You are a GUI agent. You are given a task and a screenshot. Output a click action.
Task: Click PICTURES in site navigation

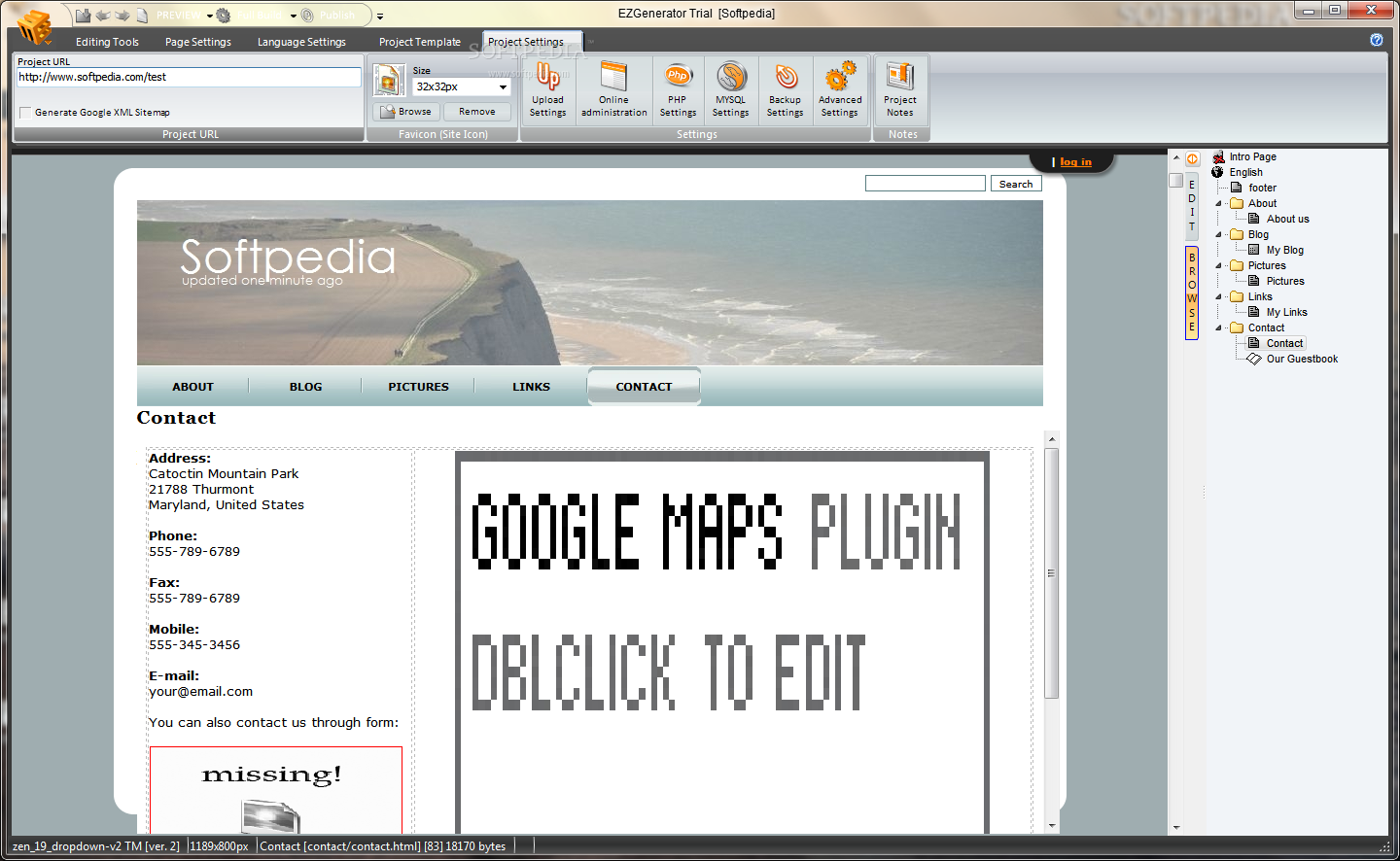click(418, 387)
